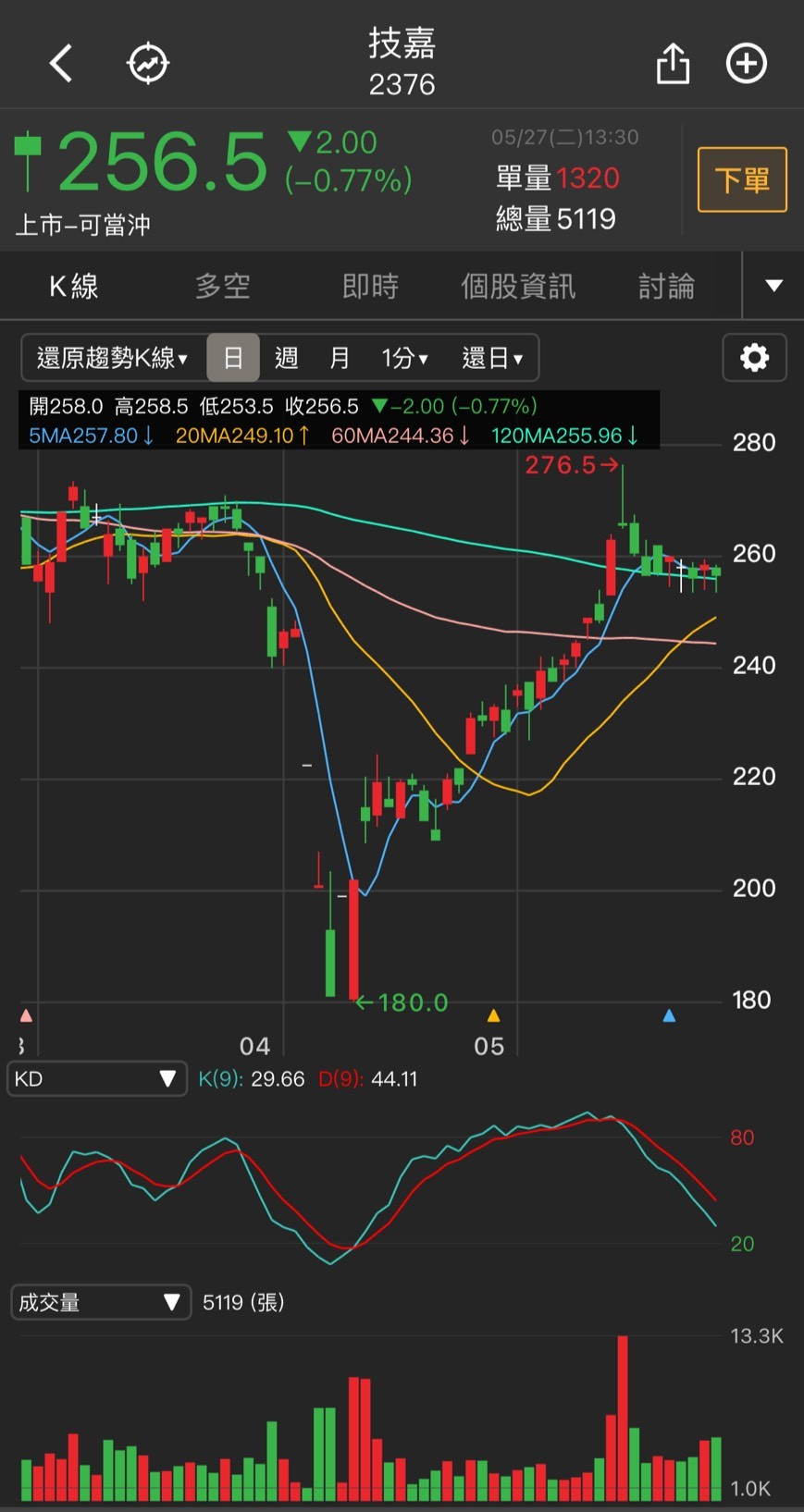This screenshot has width=804, height=1512.
Task: Tap the 256.5 current price
Action: pos(163,162)
